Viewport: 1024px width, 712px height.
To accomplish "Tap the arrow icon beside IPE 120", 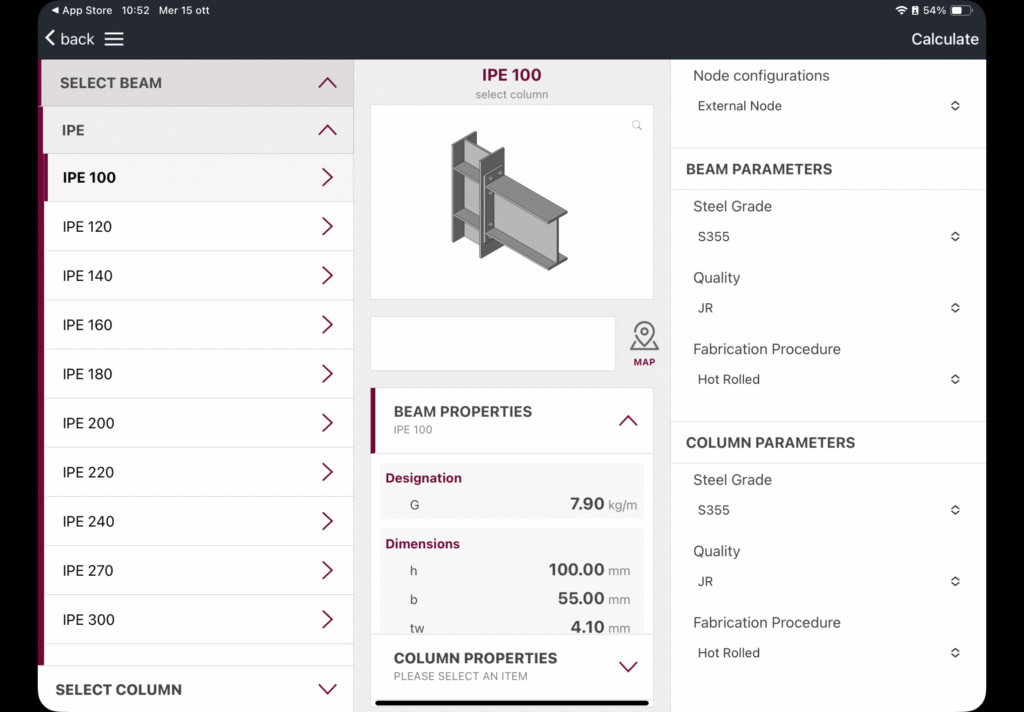I will [x=327, y=227].
